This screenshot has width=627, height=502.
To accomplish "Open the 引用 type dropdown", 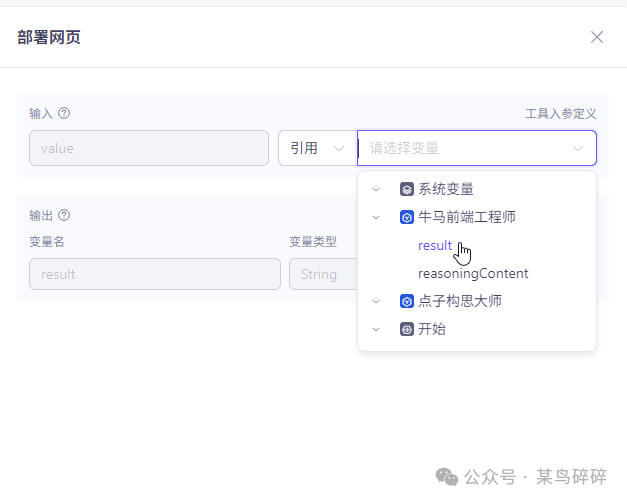I will coord(317,148).
